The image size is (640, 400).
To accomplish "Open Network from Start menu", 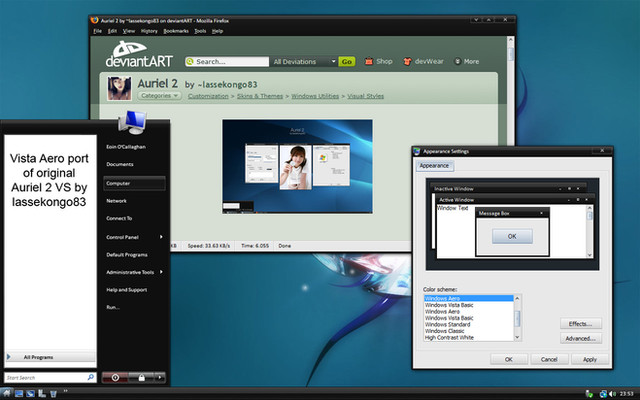I will click(116, 201).
